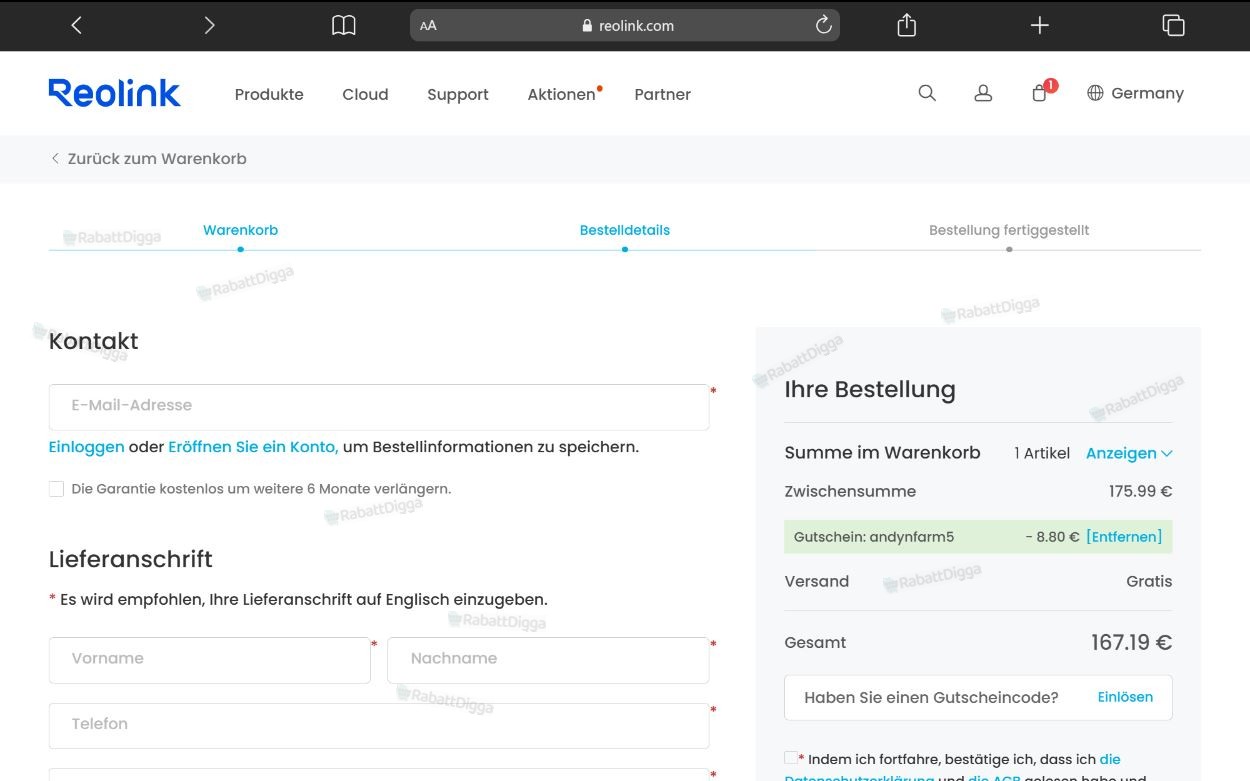Select the Bestelldetails checkout step
This screenshot has height=781, width=1250.
(x=625, y=230)
